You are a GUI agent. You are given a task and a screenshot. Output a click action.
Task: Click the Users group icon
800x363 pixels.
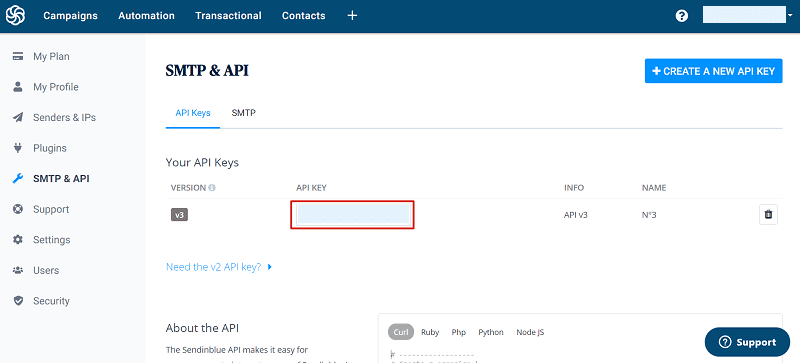pyautogui.click(x=18, y=270)
